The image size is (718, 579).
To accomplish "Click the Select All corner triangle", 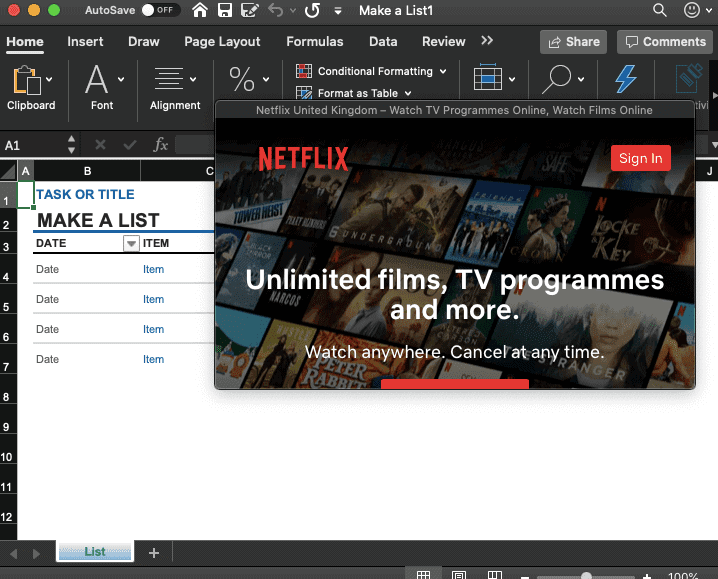I will pyautogui.click(x=8, y=171).
